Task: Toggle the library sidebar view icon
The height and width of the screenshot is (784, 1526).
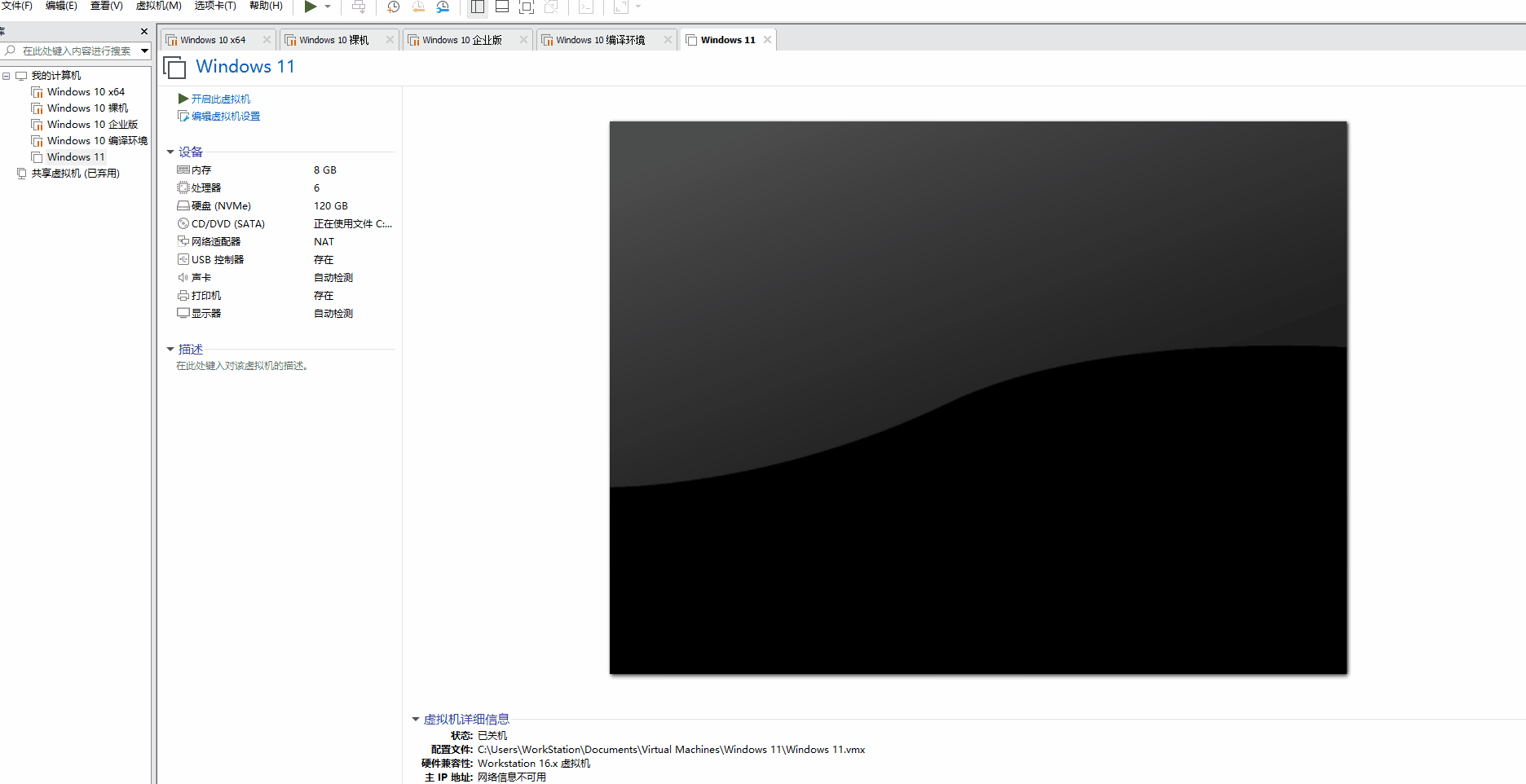Action: coord(478,7)
